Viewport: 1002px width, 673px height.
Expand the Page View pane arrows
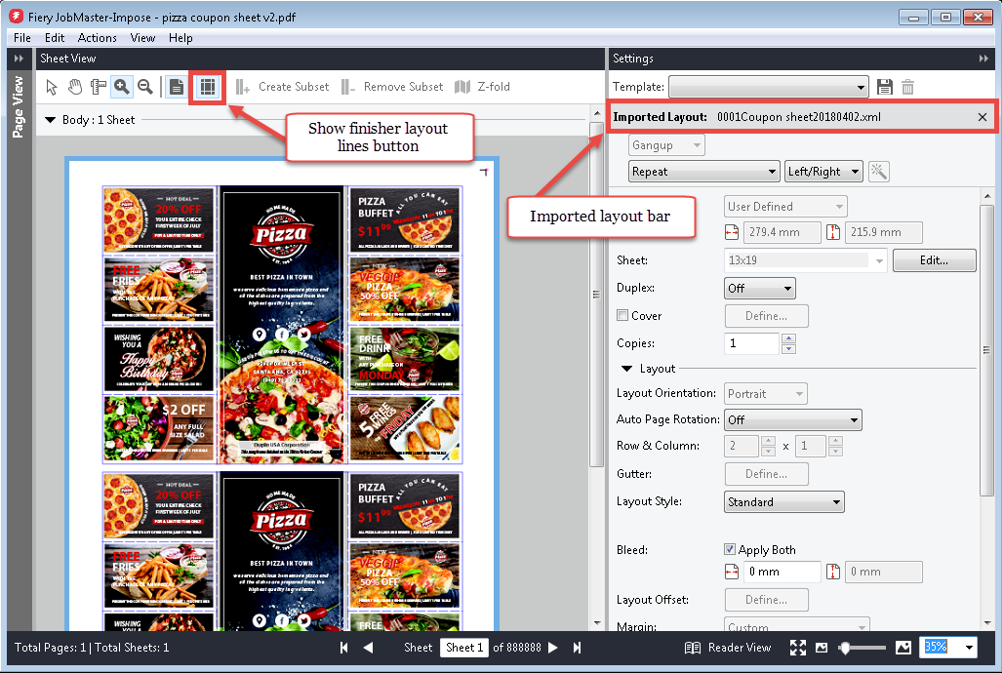point(19,59)
